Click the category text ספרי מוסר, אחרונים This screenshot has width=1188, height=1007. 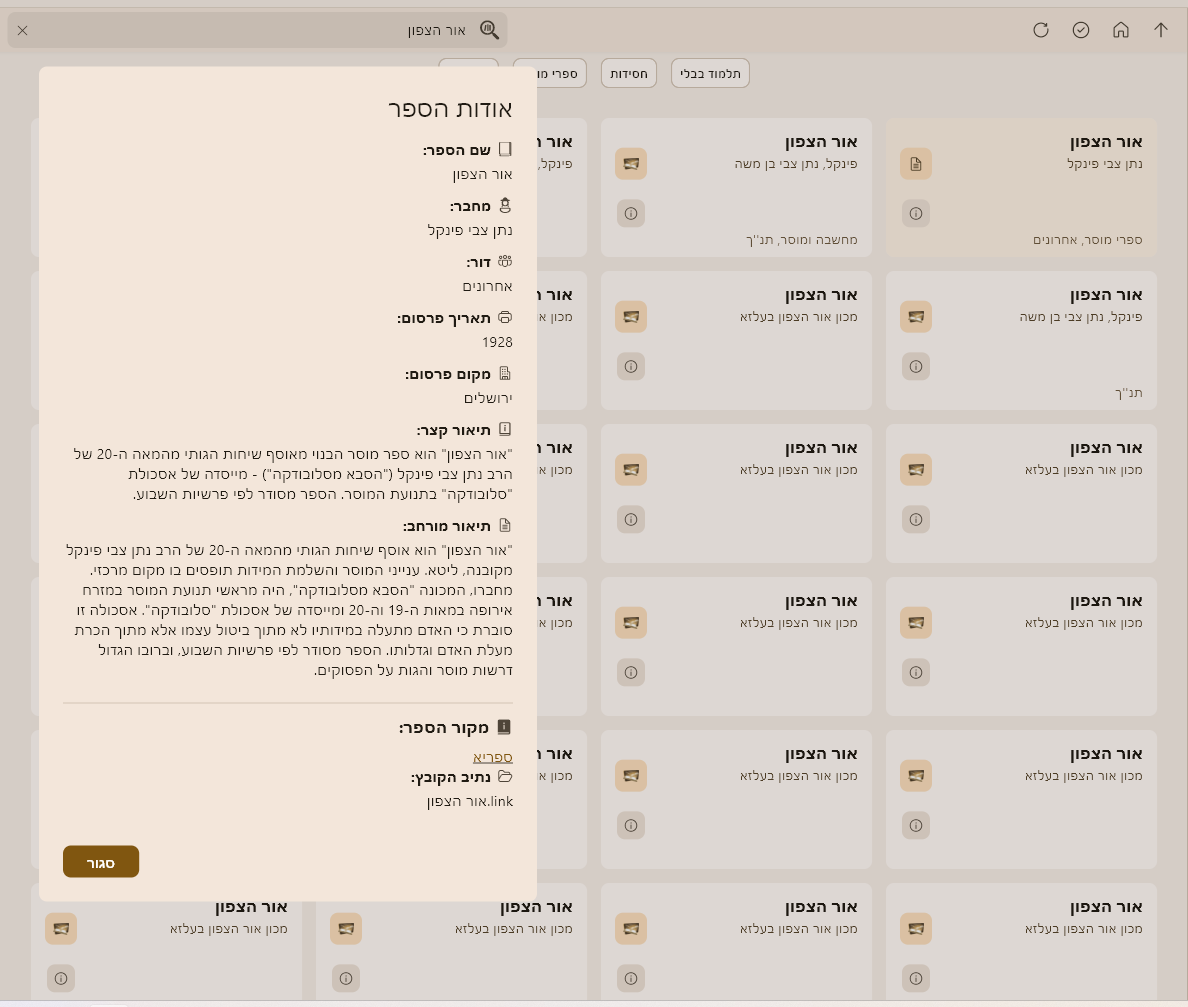click(1087, 240)
